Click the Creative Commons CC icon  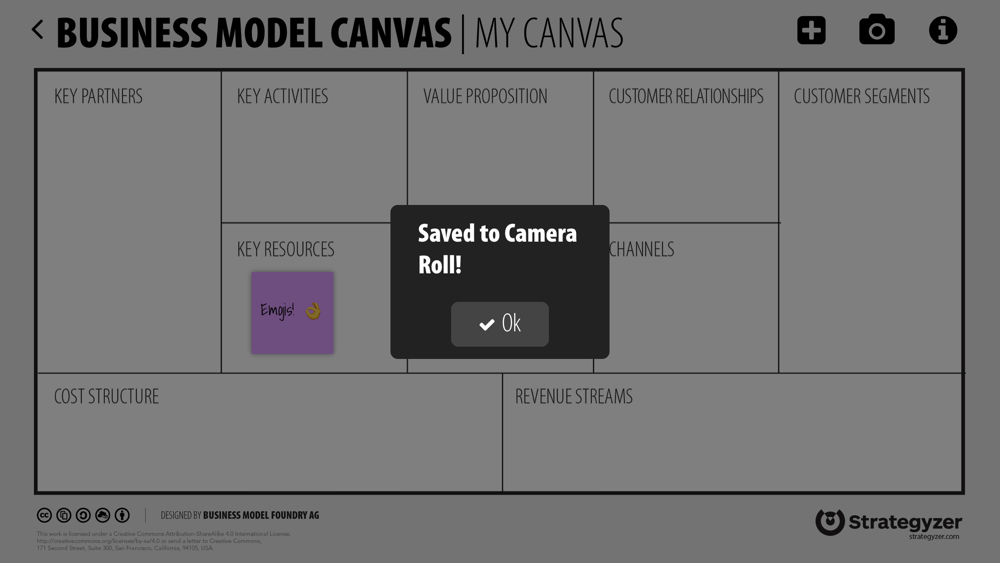click(44, 515)
